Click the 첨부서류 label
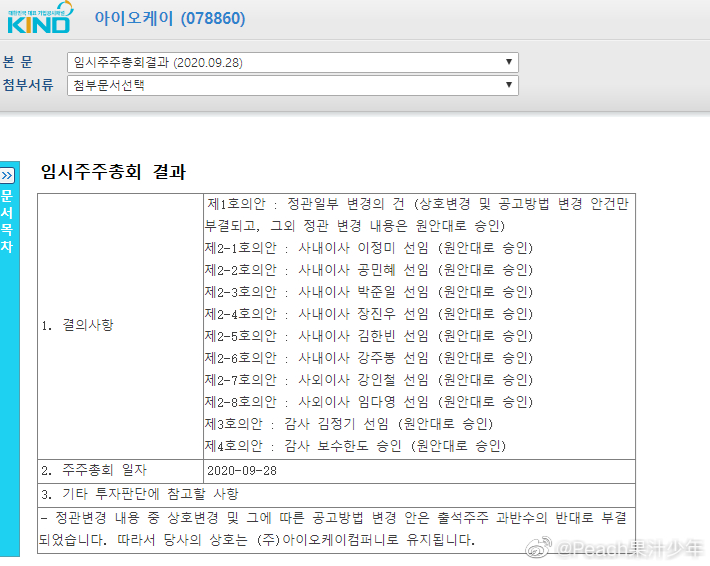This screenshot has width=710, height=566. tap(28, 85)
